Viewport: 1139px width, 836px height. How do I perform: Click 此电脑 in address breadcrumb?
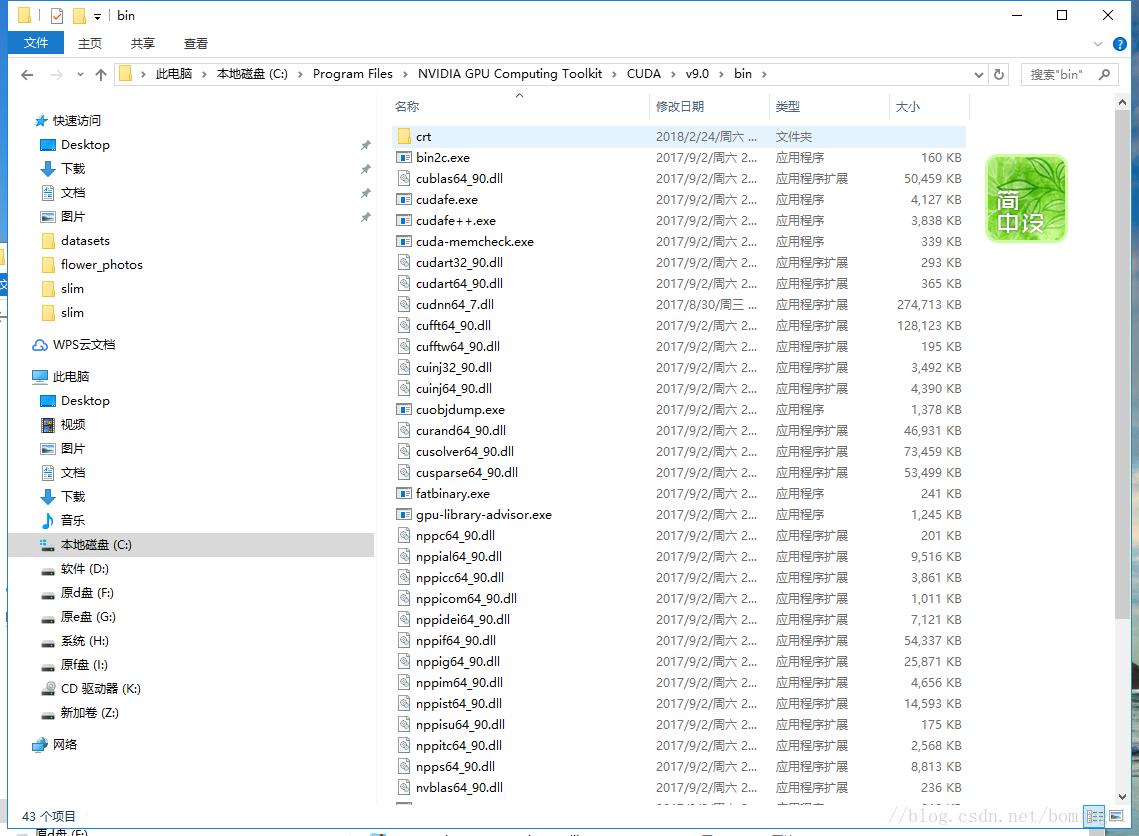click(x=174, y=73)
